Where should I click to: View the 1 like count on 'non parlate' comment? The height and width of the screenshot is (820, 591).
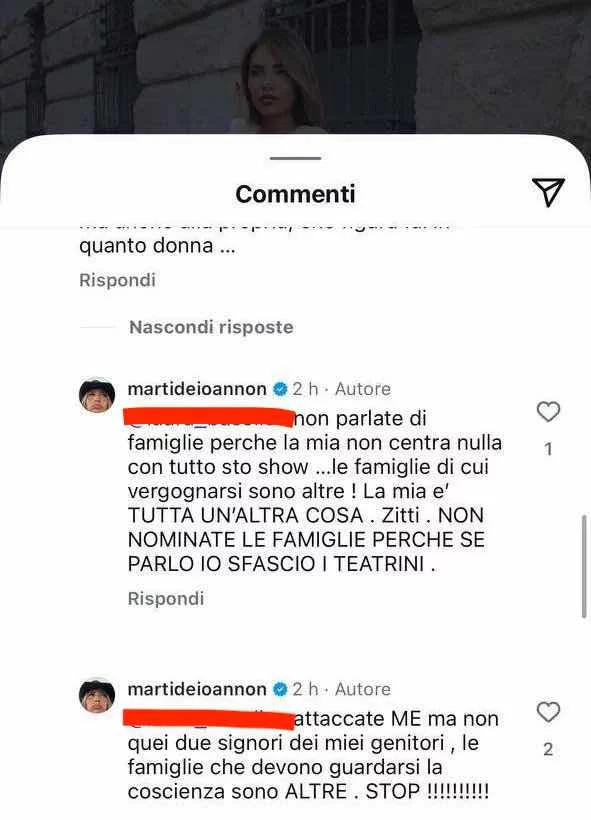click(548, 449)
